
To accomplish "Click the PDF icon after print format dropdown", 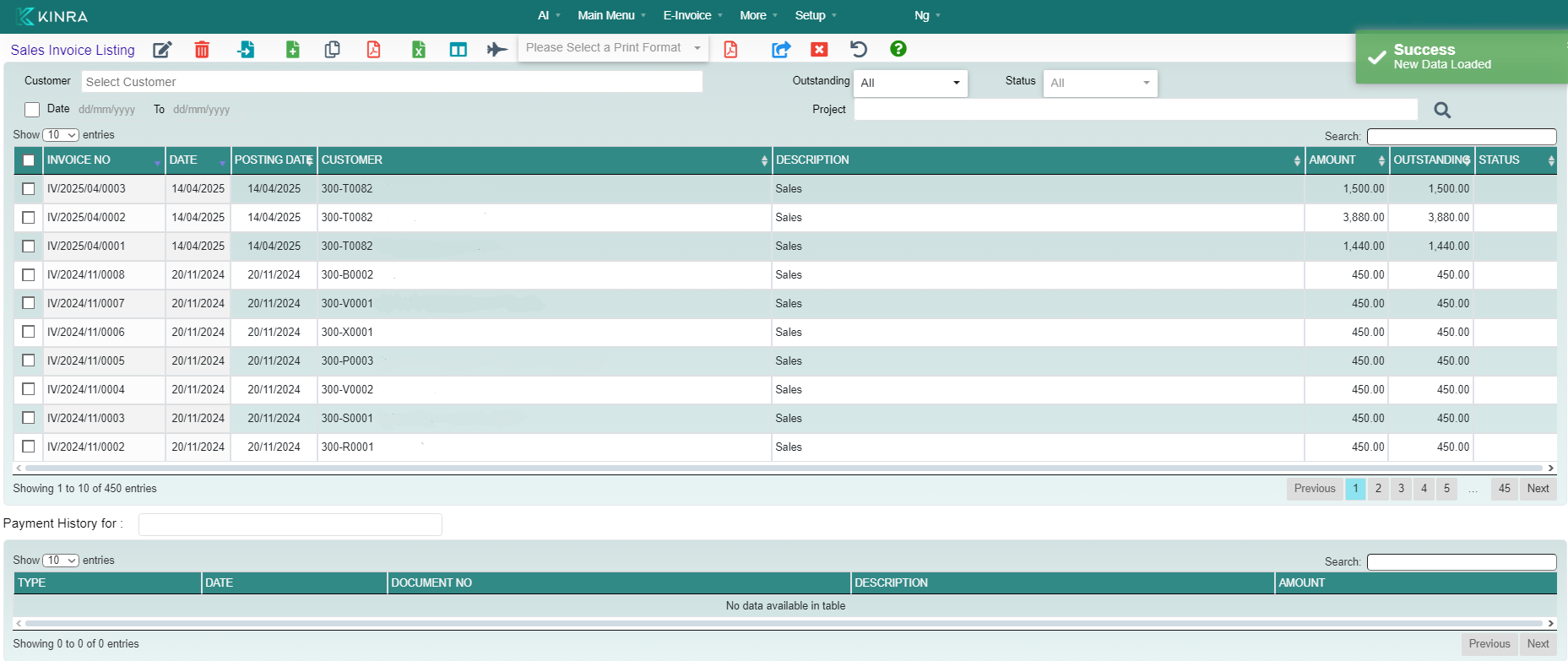I will tap(730, 50).
